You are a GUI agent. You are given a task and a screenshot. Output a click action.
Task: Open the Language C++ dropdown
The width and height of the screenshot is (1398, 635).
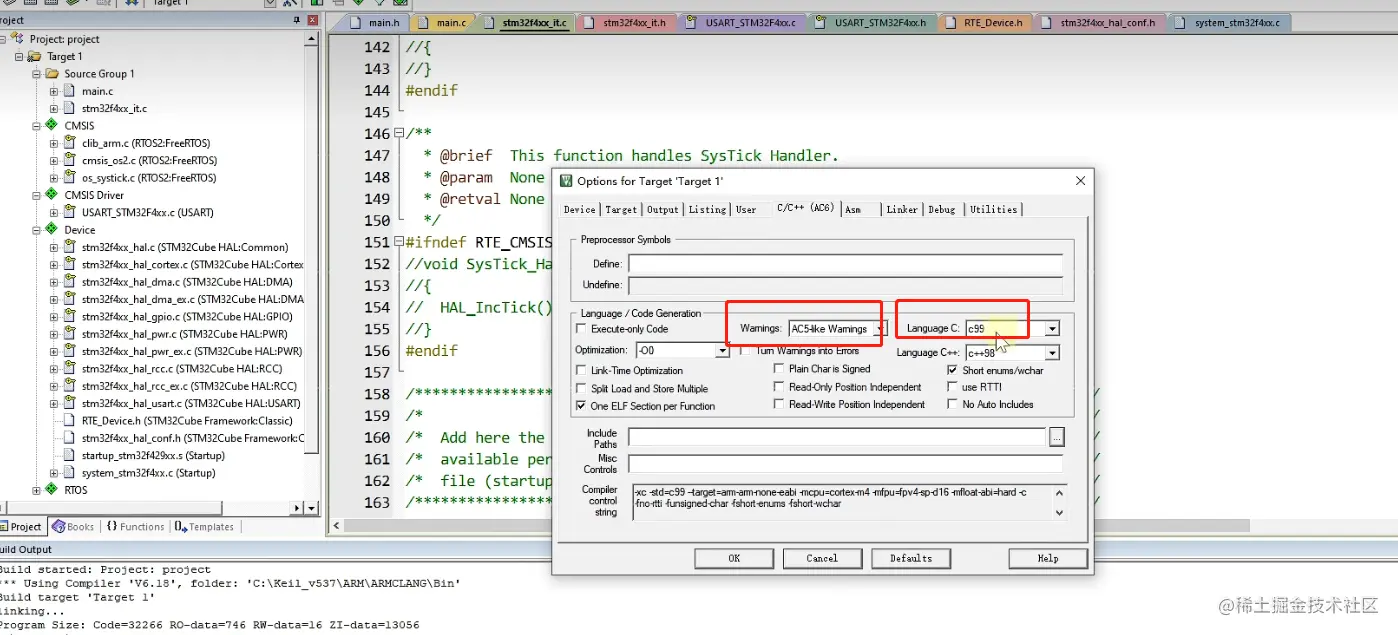(1052, 353)
